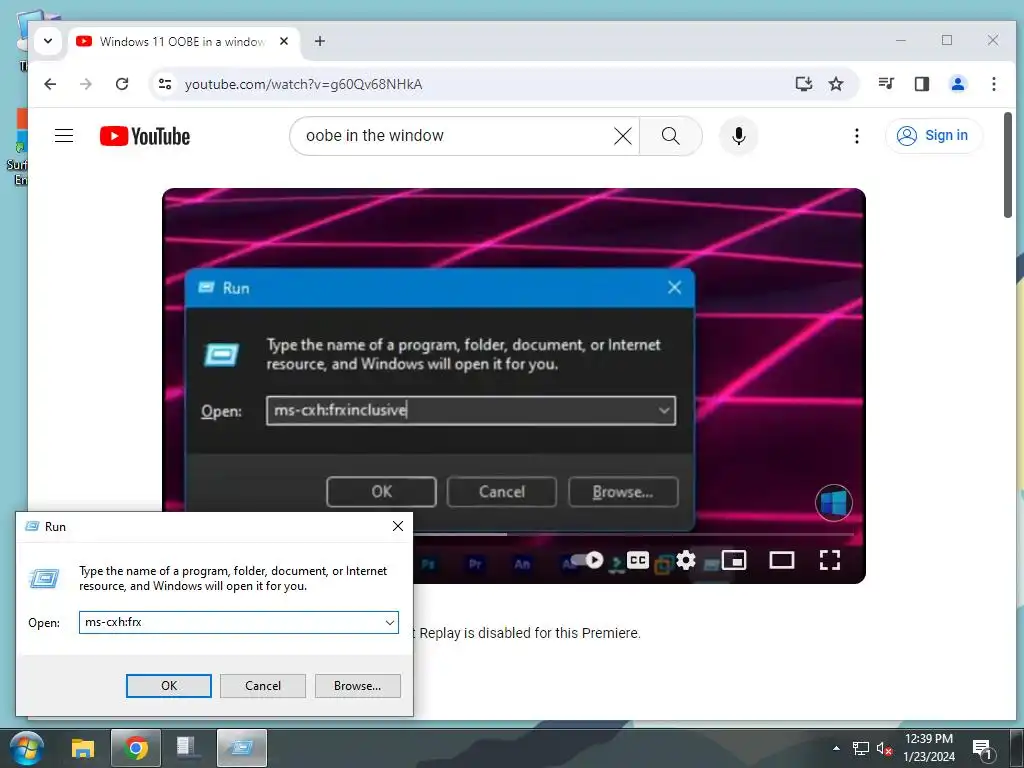Open the notification center icon
This screenshot has height=768, width=1024.
click(x=982, y=748)
